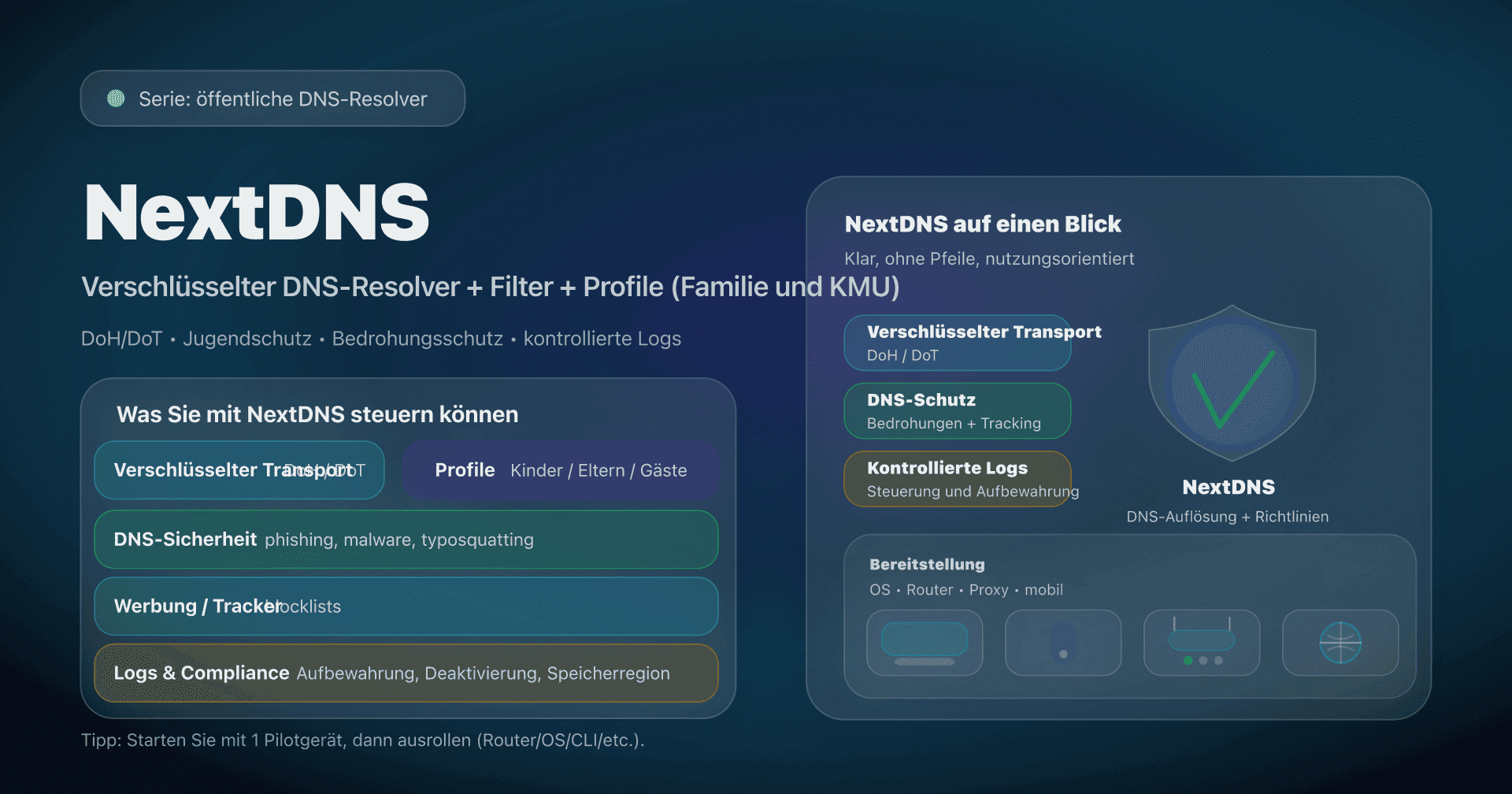Click 'DNS-Auflösung + Richtlinien' caption
This screenshot has height=794, width=1512.
(1227, 517)
